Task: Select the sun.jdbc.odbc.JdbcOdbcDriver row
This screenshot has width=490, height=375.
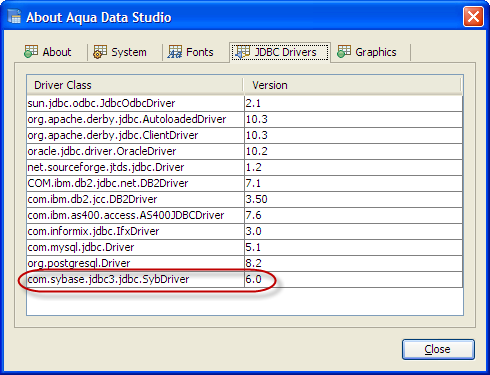Action: [245, 103]
